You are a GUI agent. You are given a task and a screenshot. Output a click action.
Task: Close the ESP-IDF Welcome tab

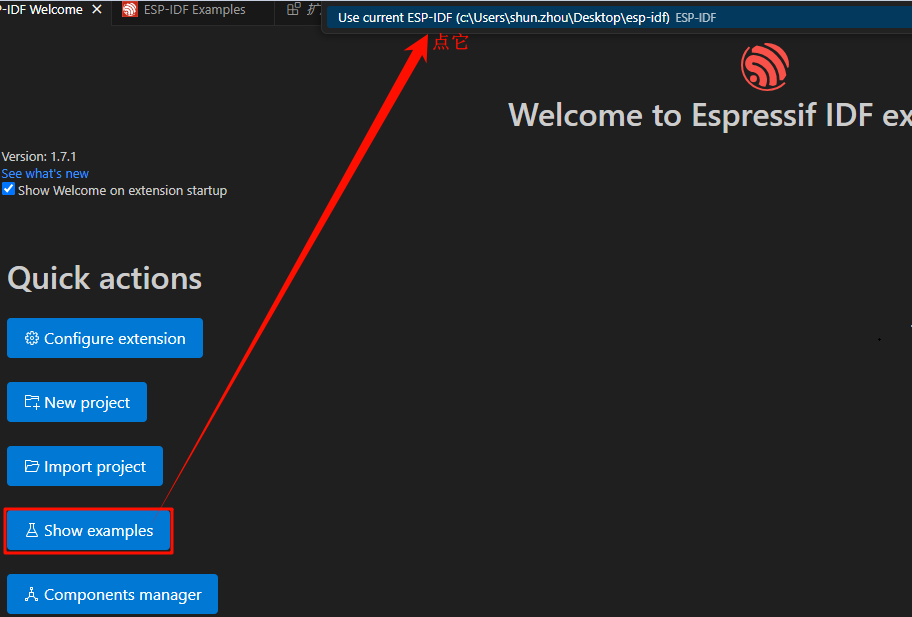click(97, 9)
